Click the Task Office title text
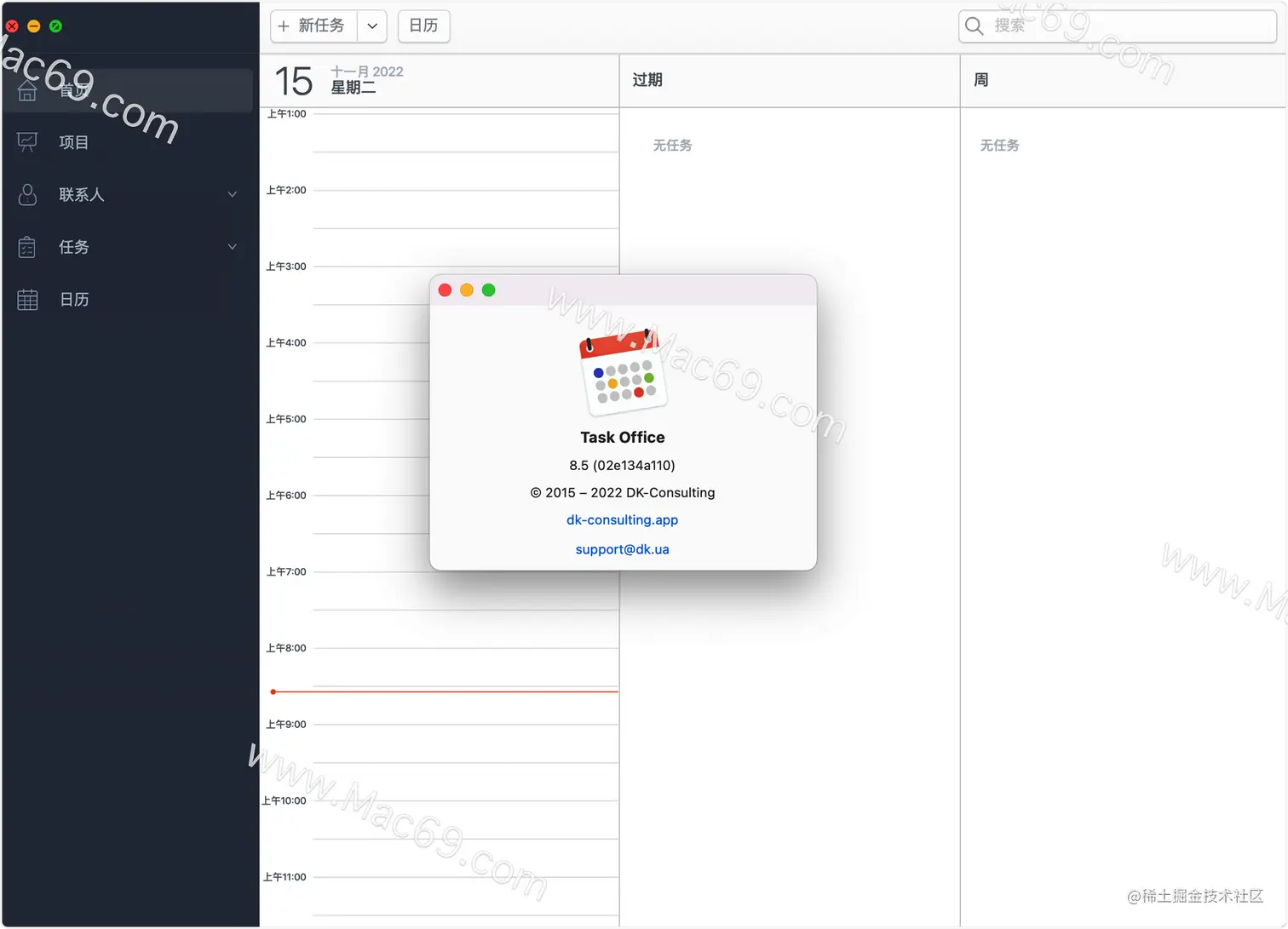Image resolution: width=1288 pixels, height=929 pixels. click(623, 438)
